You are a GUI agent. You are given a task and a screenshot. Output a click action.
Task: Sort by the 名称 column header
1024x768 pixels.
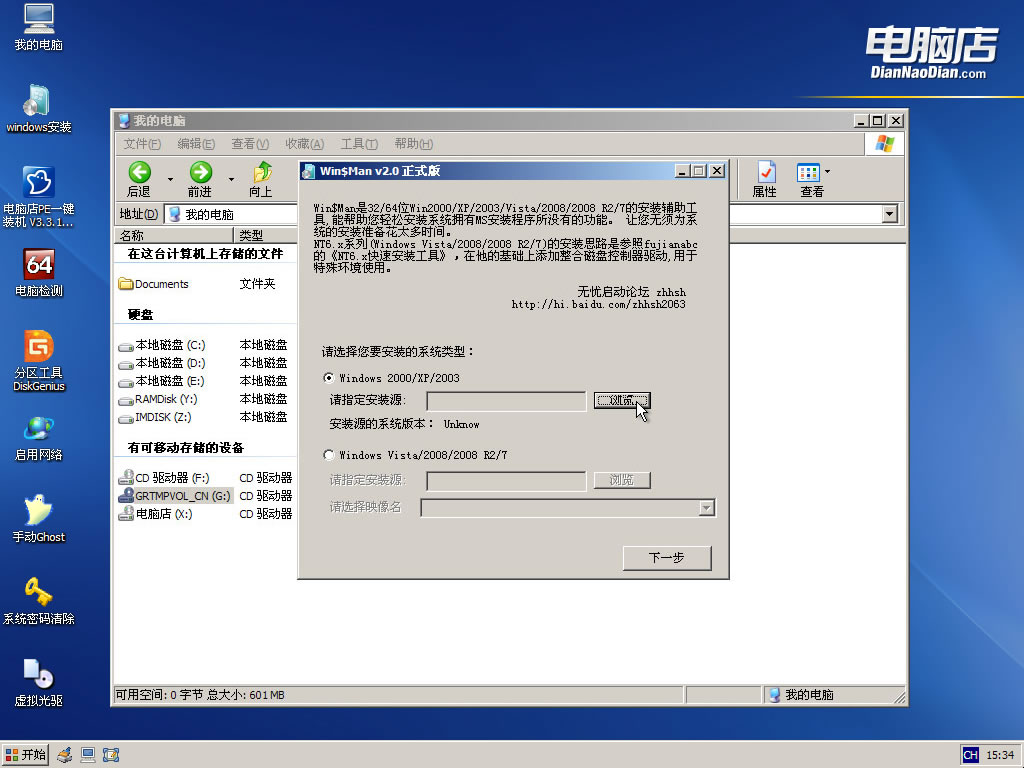[174, 236]
